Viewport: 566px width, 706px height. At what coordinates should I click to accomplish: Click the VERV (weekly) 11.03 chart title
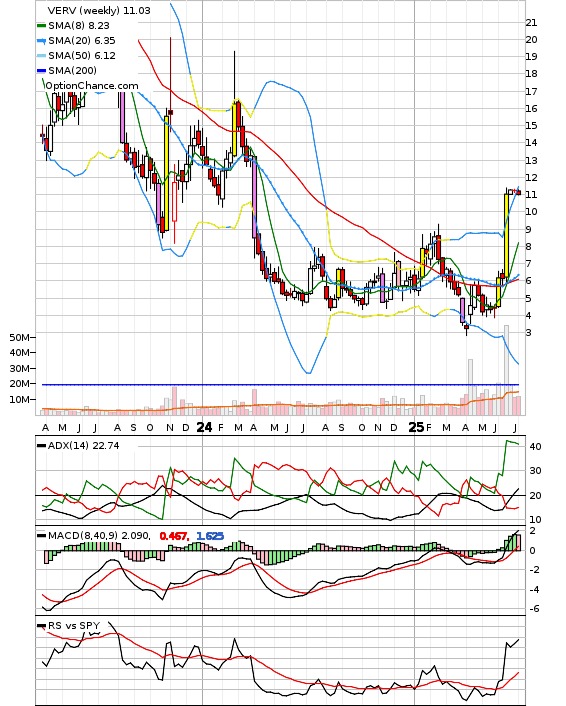click(99, 10)
